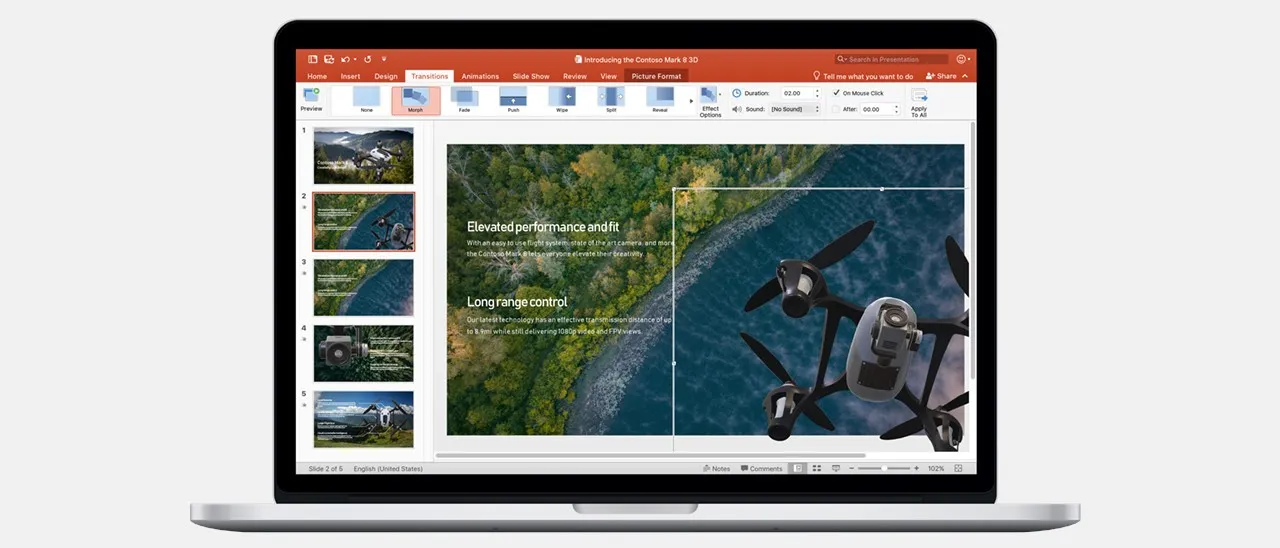
Task: Open the Notes pane
Action: click(717, 468)
